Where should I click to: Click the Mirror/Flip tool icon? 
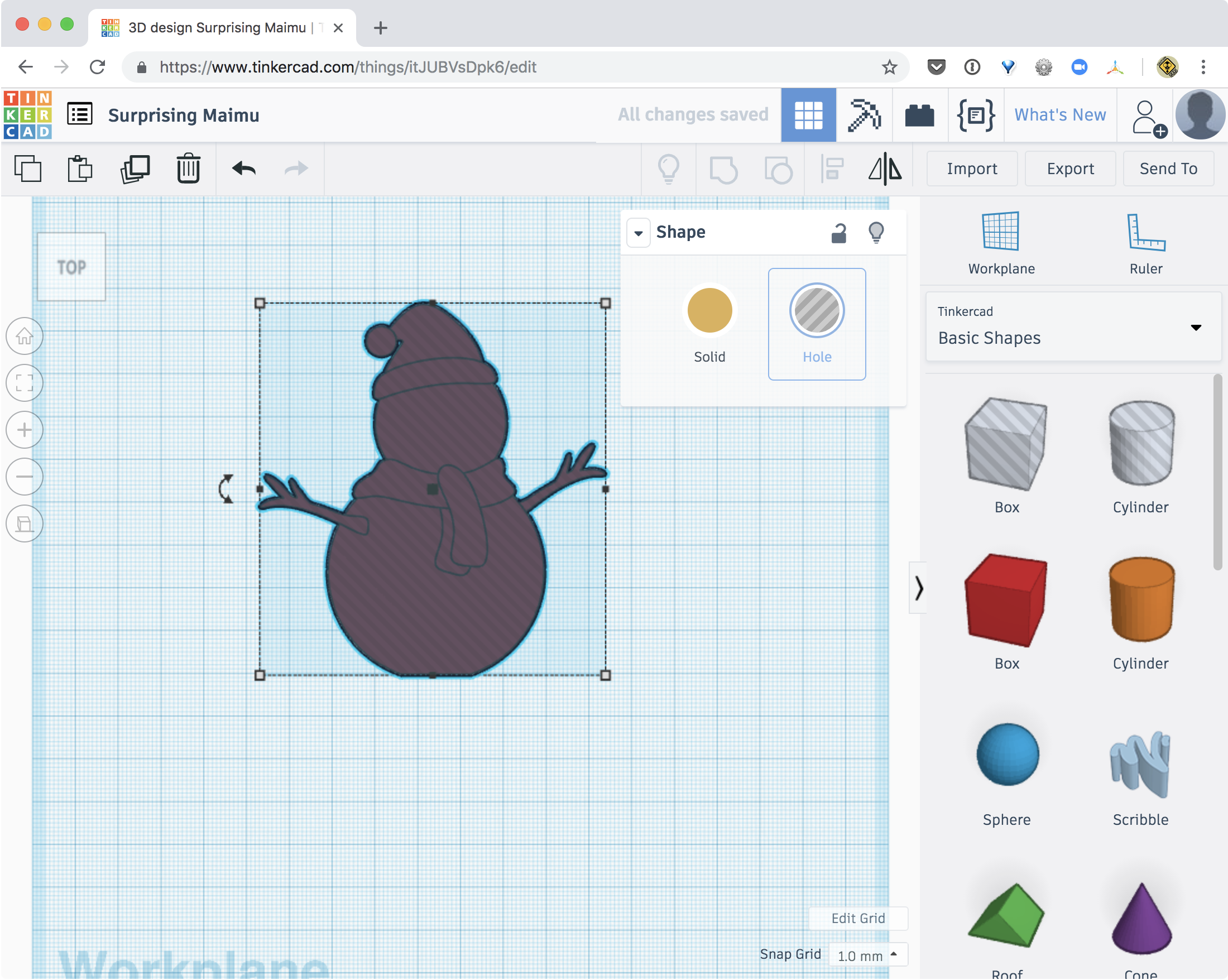pos(884,169)
